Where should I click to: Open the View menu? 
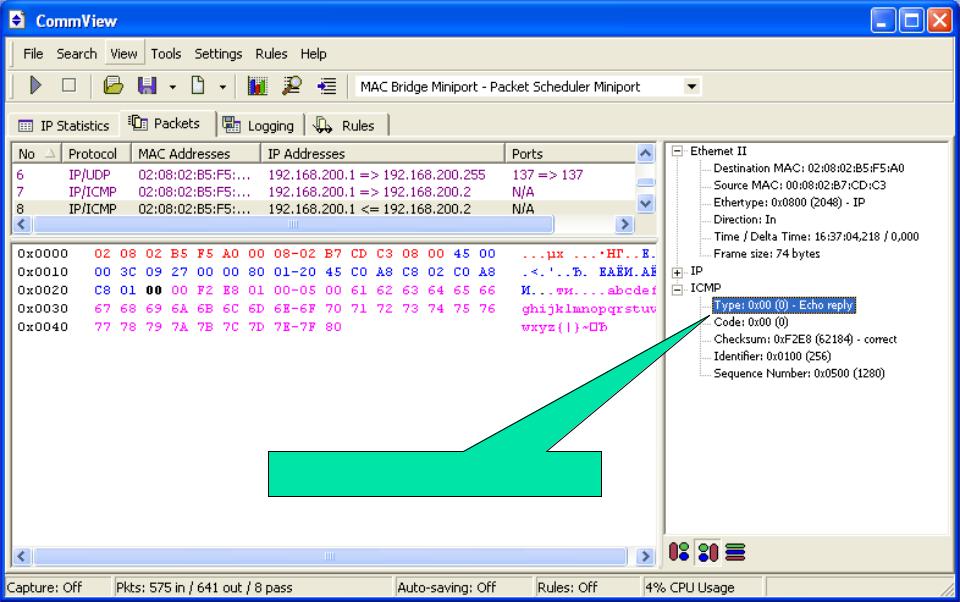[x=124, y=54]
